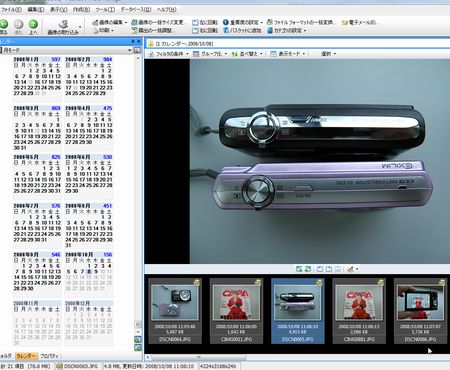
Task: Open the 編集(E) menu
Action: (36, 10)
